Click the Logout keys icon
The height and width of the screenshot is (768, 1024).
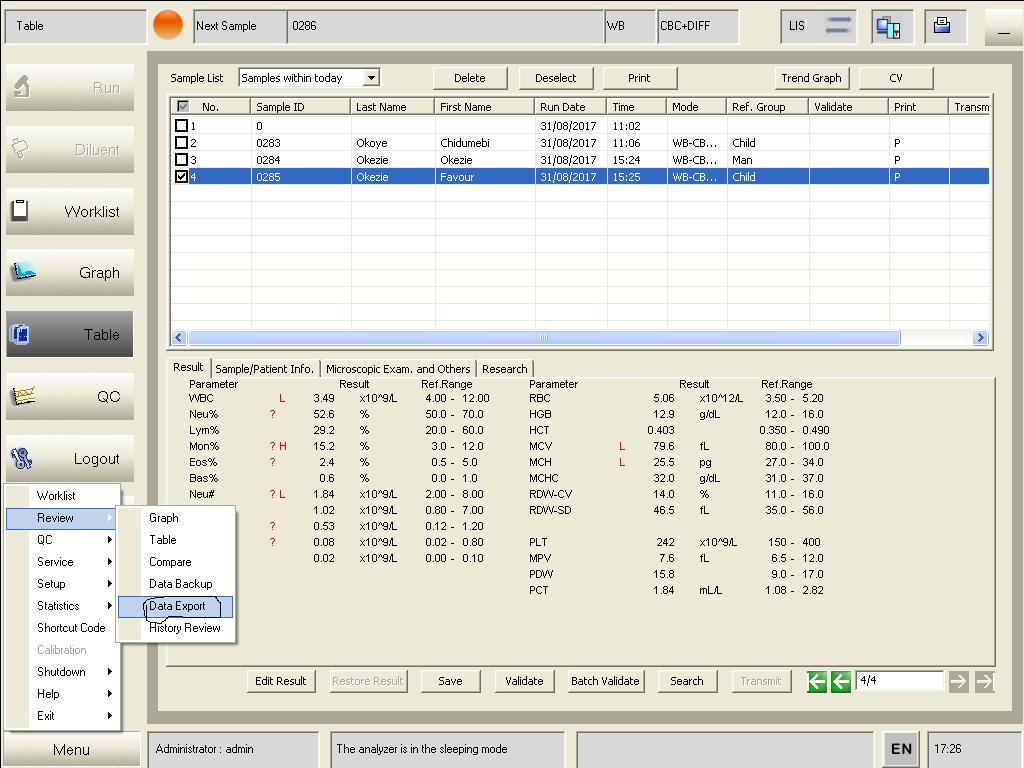coord(22,458)
